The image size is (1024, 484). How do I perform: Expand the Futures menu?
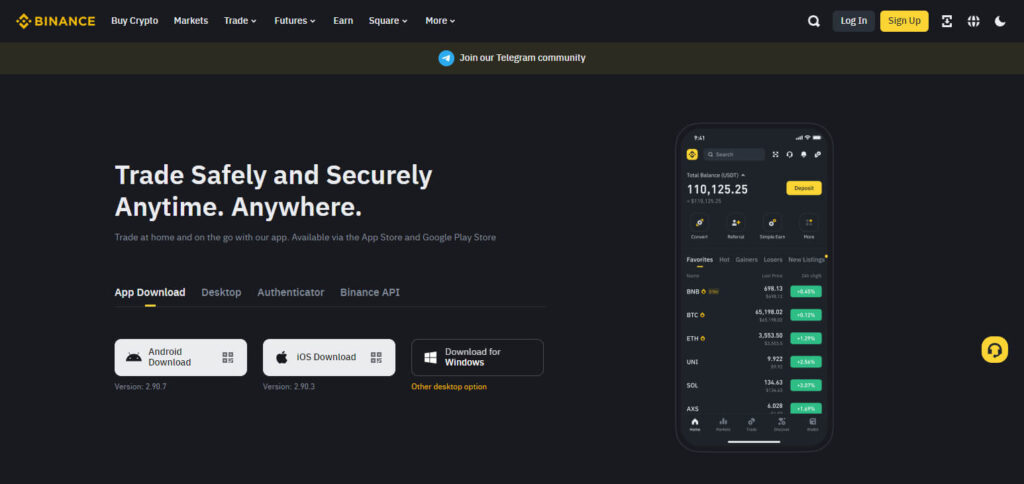click(x=295, y=21)
